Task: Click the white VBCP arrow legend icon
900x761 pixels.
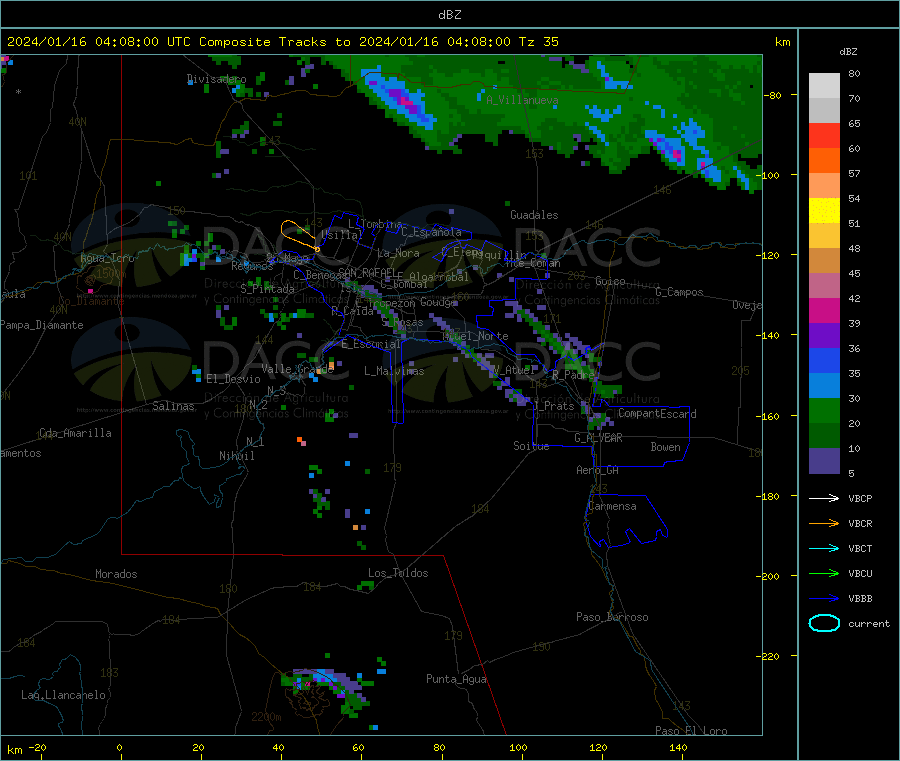Action: (824, 498)
